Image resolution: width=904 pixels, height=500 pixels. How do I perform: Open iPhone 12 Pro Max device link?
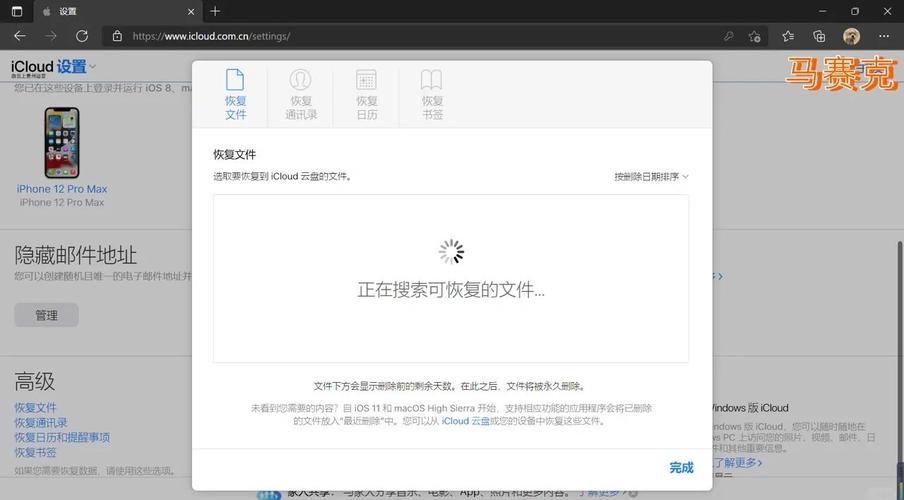pos(62,189)
